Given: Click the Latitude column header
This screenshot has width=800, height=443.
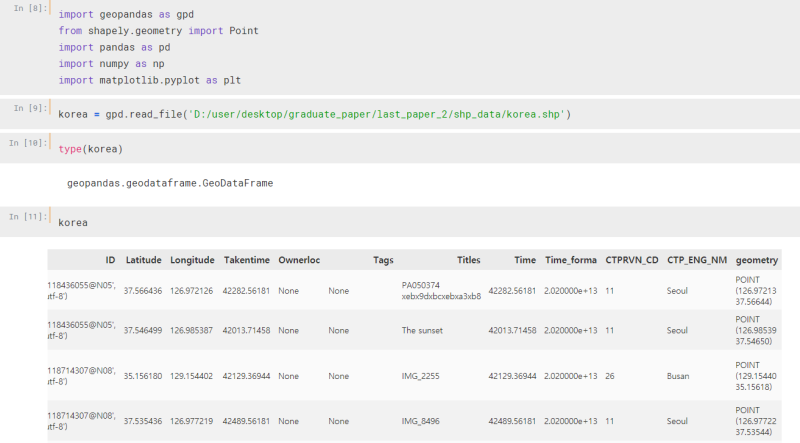Looking at the screenshot, I should [x=143, y=260].
